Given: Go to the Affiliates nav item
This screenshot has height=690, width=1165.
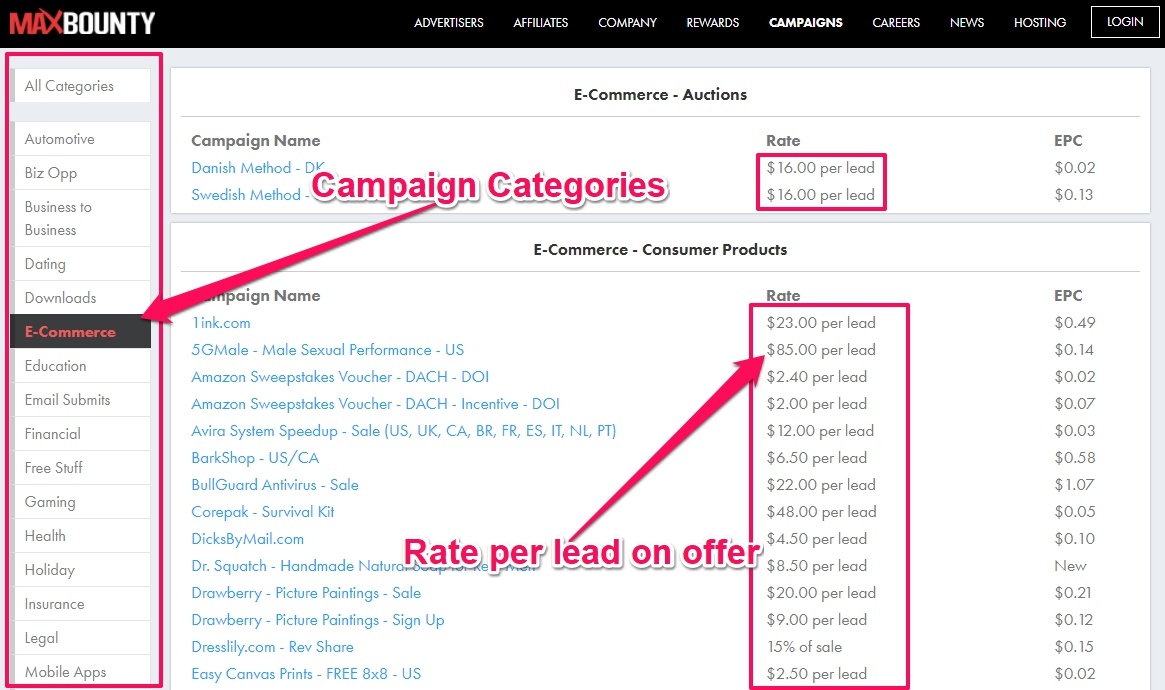Looking at the screenshot, I should tap(541, 23).
